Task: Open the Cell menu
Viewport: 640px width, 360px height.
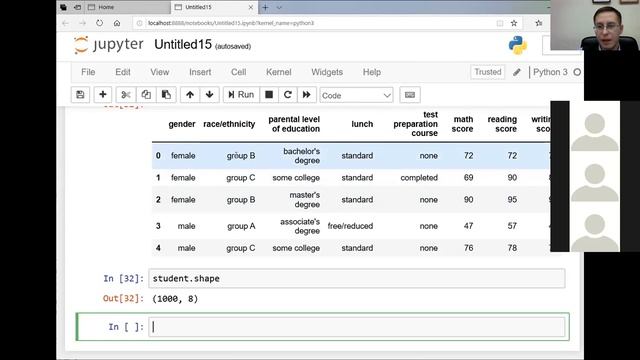Action: coord(238,72)
